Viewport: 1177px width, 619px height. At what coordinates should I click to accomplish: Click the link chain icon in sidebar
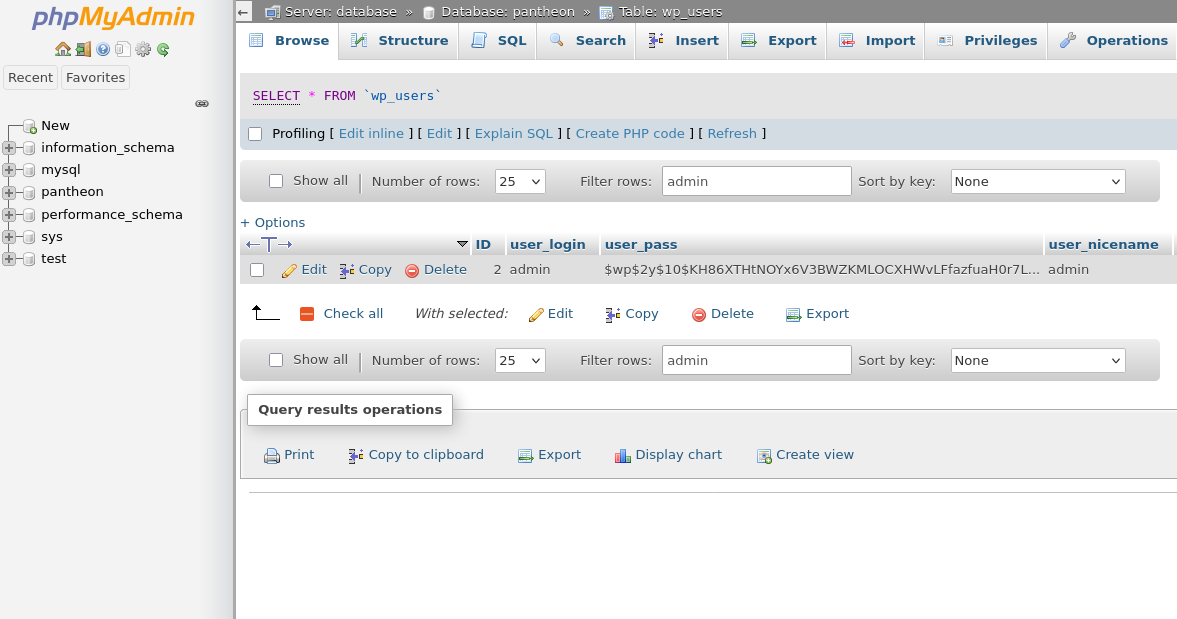click(202, 104)
